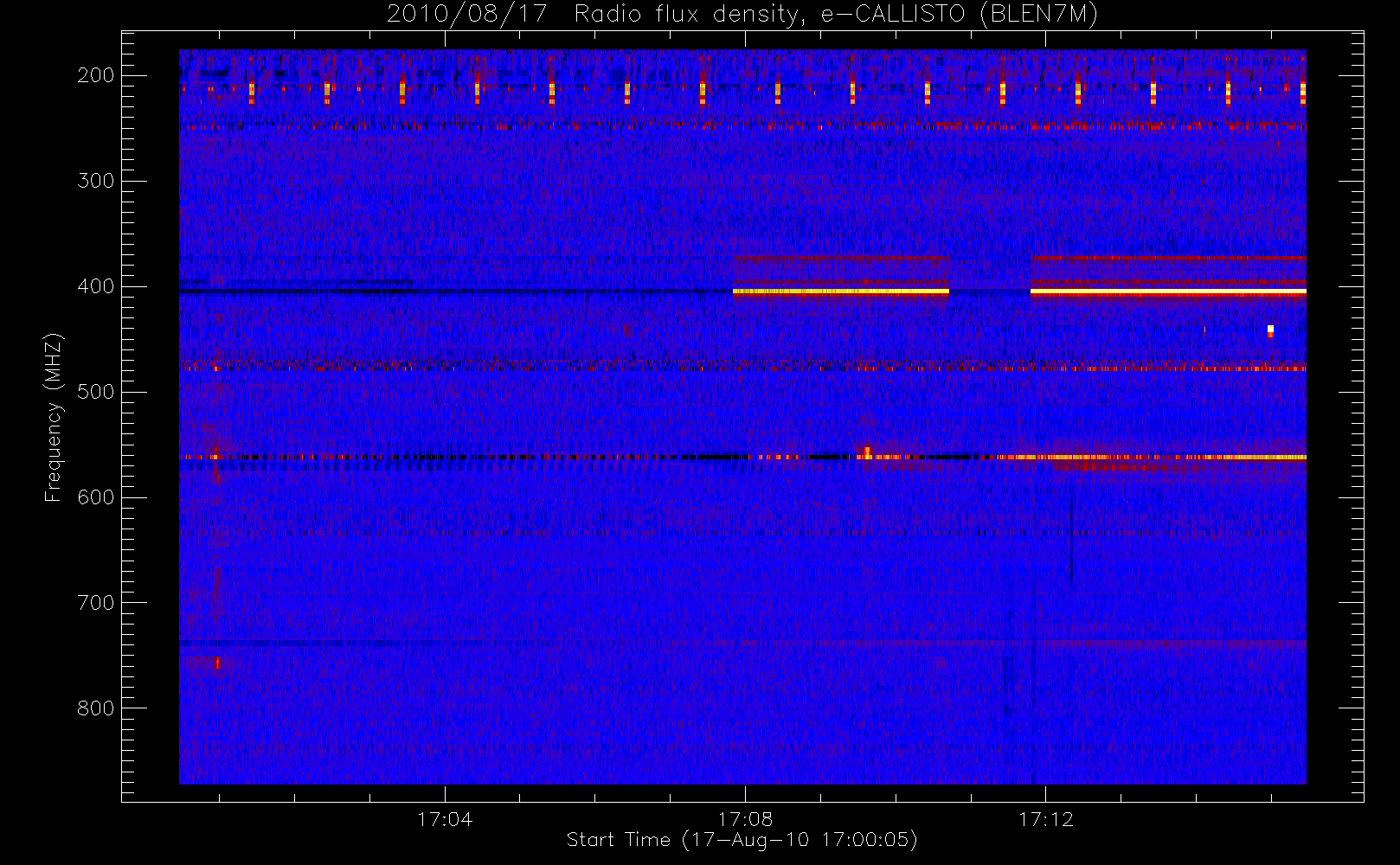Click the 17:08 time tick label
This screenshot has width=1400, height=865.
(x=745, y=819)
